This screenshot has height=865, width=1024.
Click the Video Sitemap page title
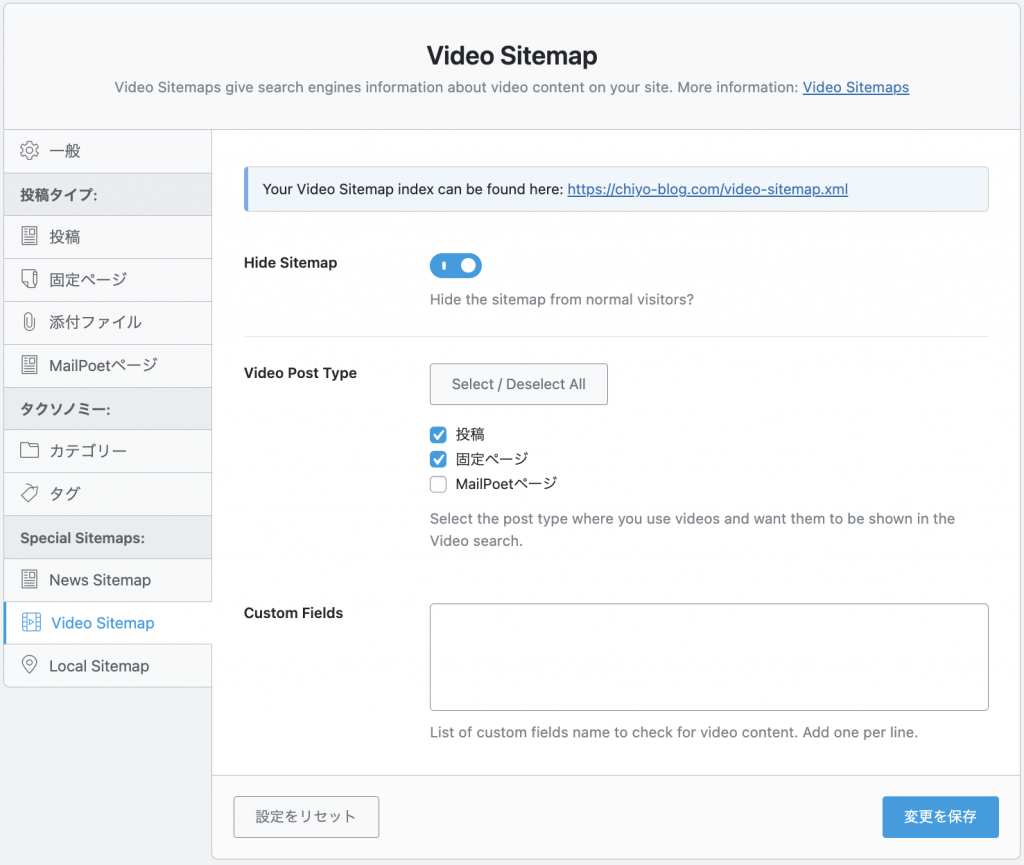click(512, 55)
